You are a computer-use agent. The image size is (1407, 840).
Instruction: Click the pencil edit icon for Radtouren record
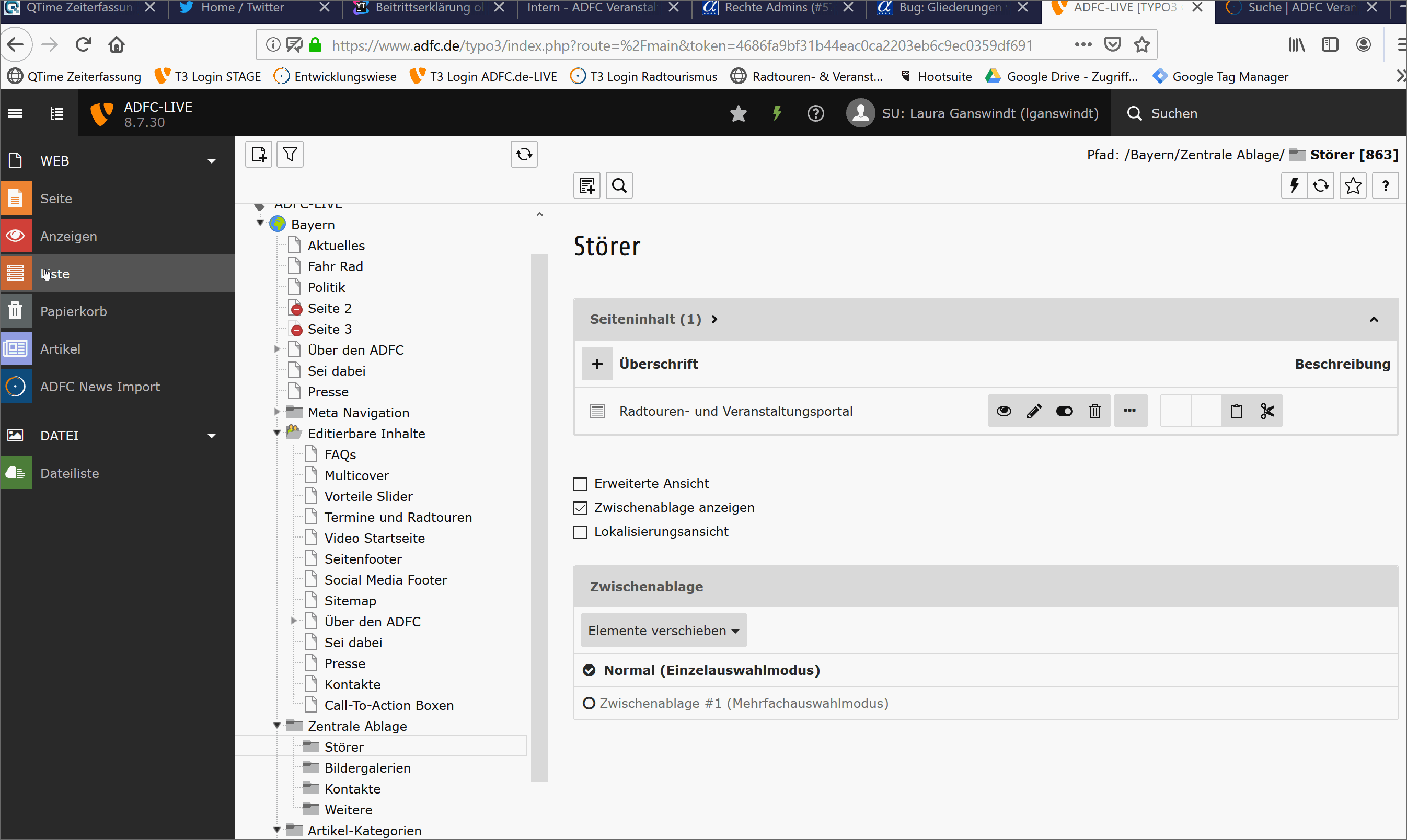click(1034, 411)
